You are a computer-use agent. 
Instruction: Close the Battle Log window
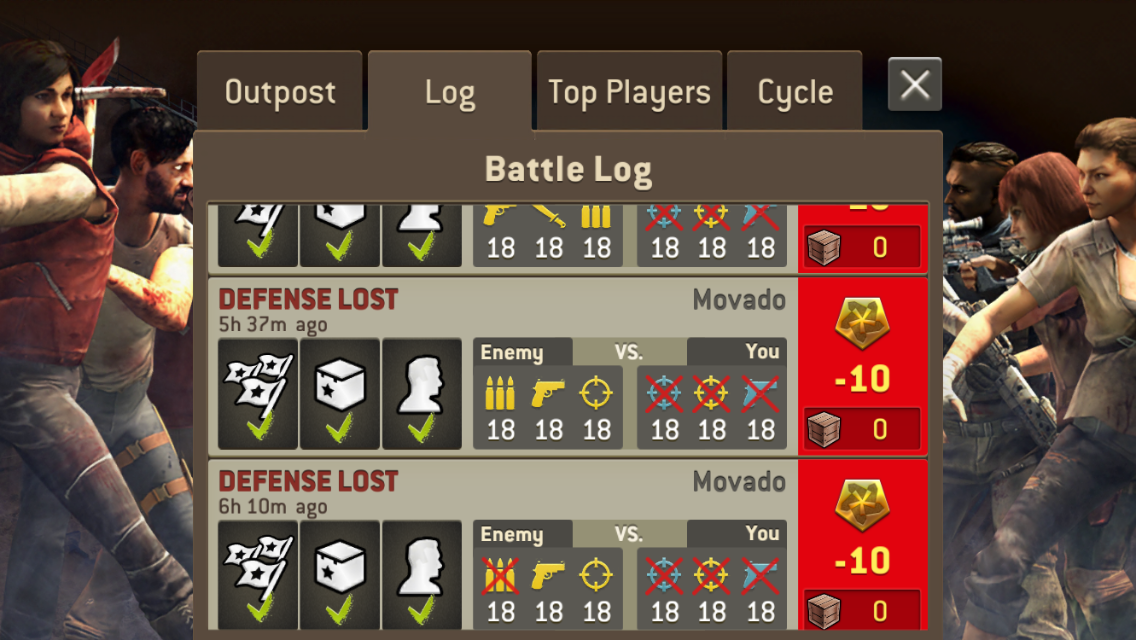click(914, 84)
